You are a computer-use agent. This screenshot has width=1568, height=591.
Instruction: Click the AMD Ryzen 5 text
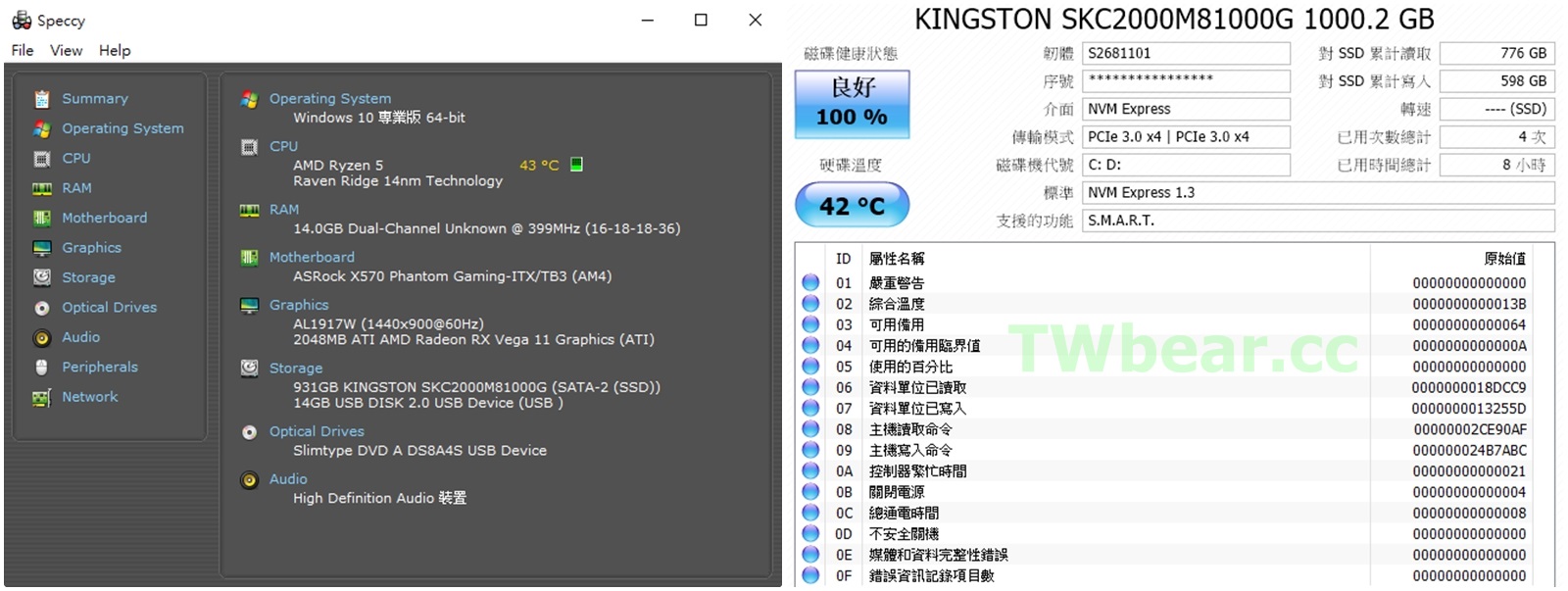point(338,165)
